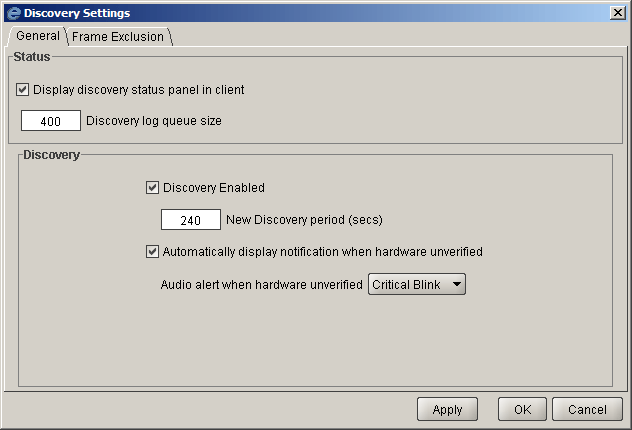
Task: Switch to the General tab
Action: coord(38,36)
